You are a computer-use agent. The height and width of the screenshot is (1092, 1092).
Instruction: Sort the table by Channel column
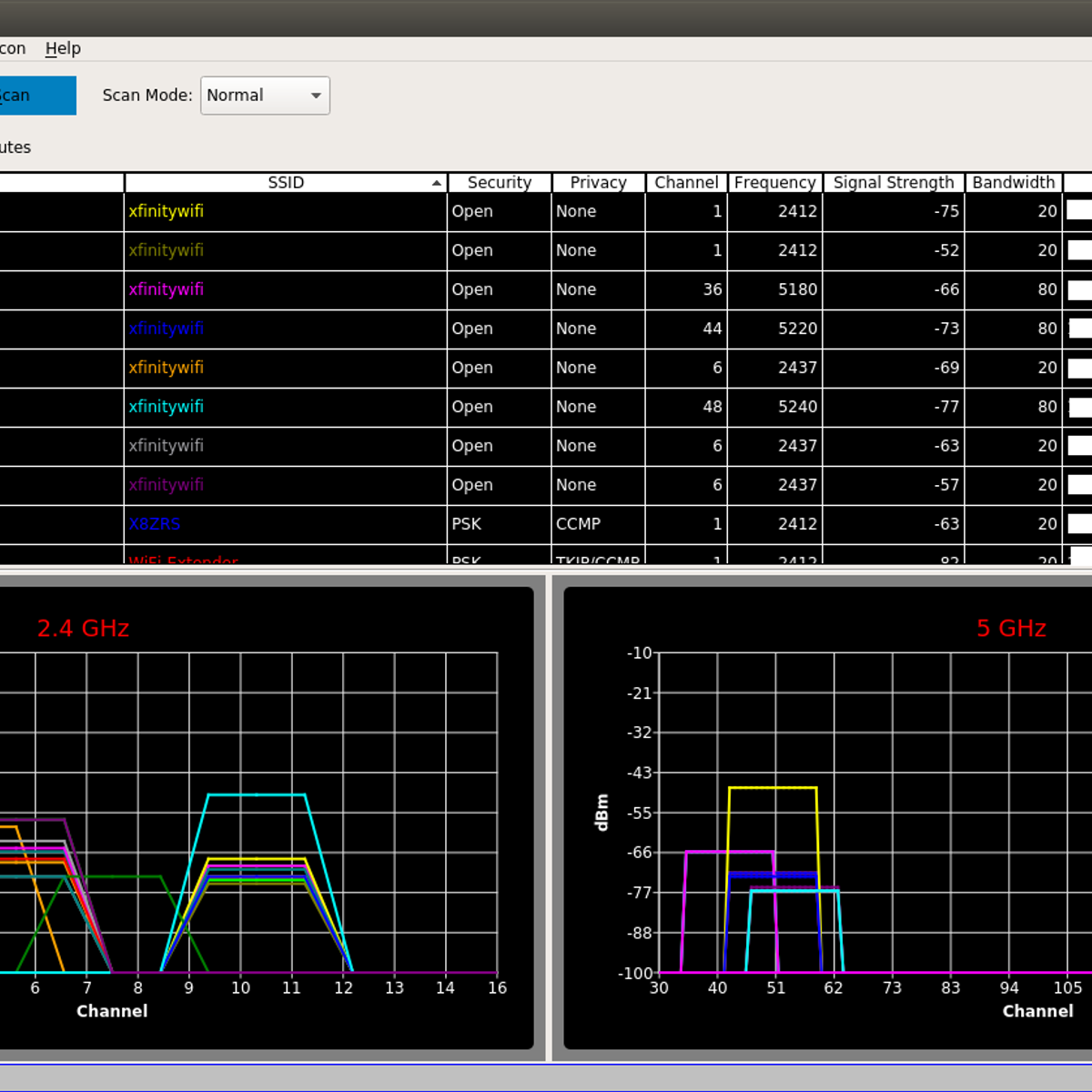686,182
